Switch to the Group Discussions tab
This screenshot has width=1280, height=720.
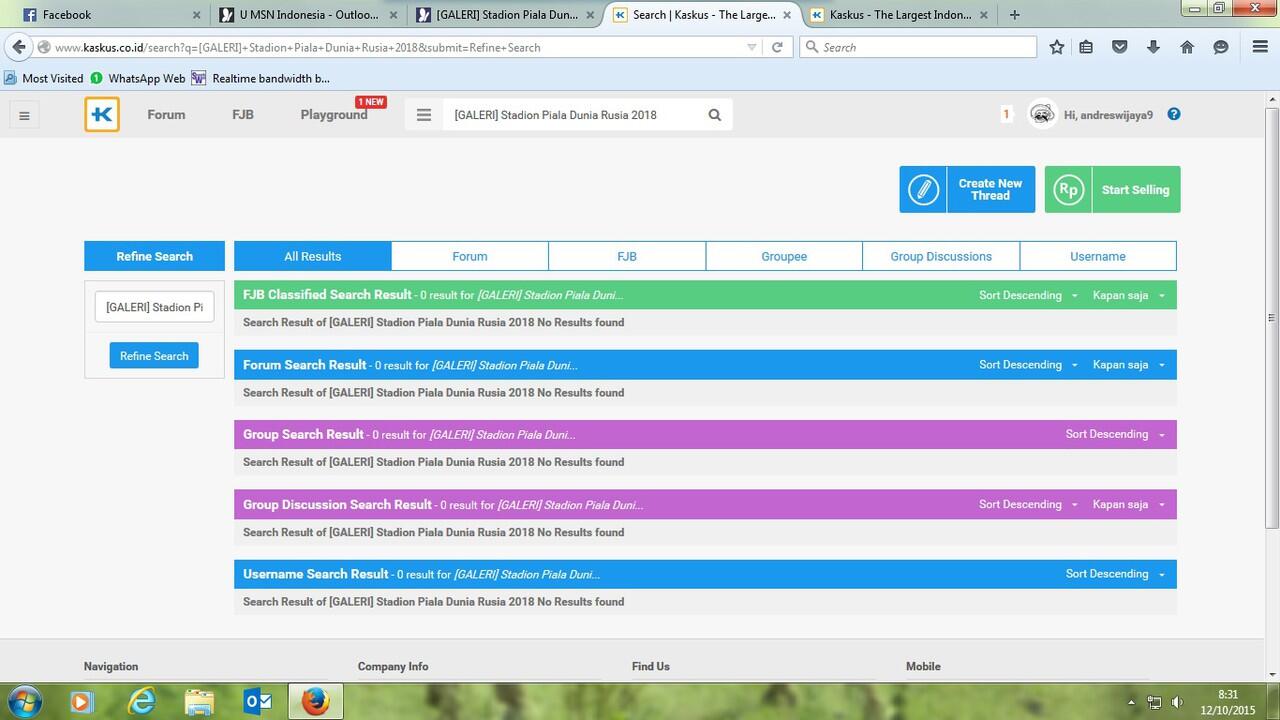pyautogui.click(x=941, y=256)
